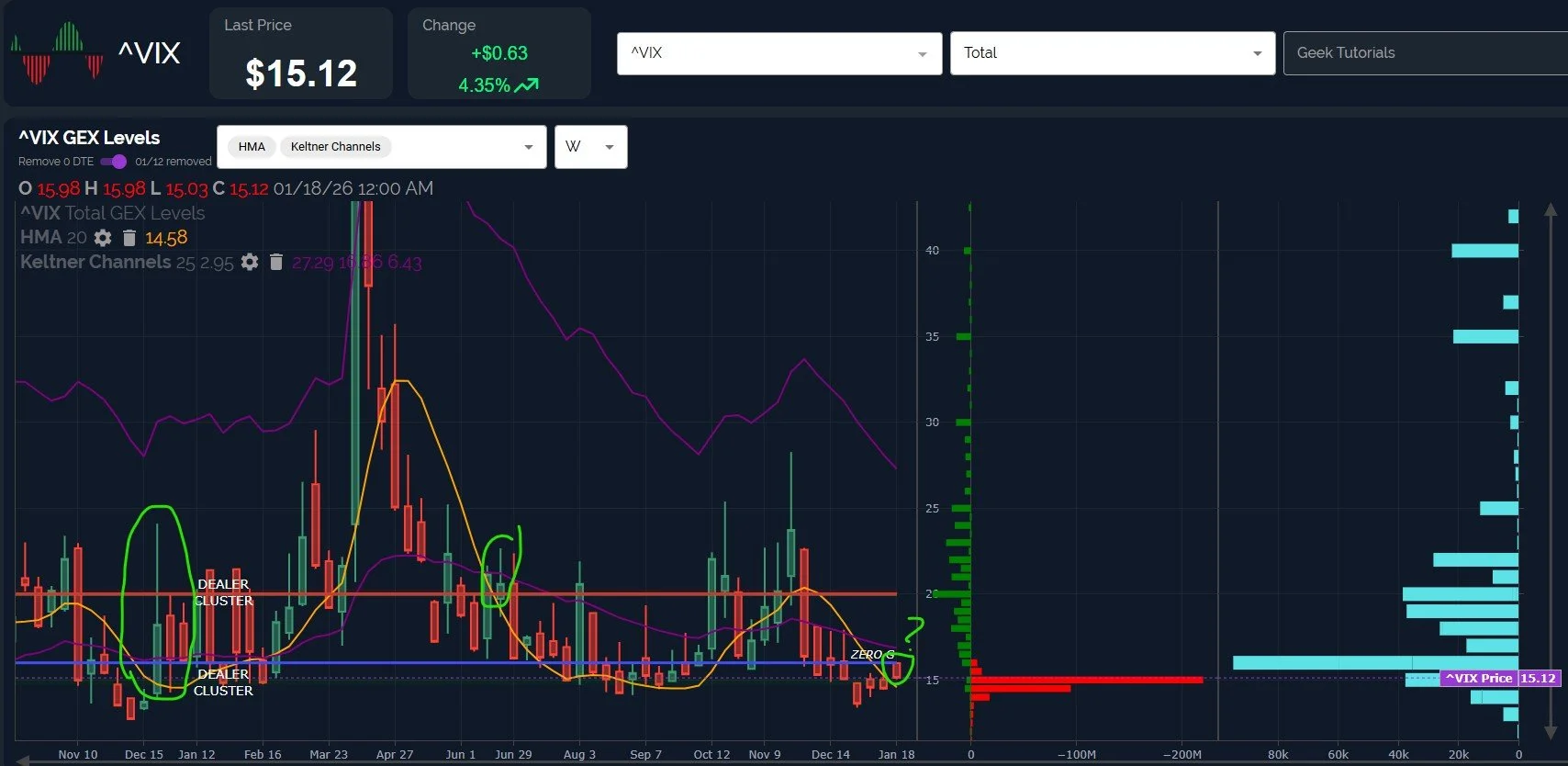Screen dimensions: 1568x766
Task: Click the ^VIX Price 15.12 label
Action: [x=1500, y=678]
